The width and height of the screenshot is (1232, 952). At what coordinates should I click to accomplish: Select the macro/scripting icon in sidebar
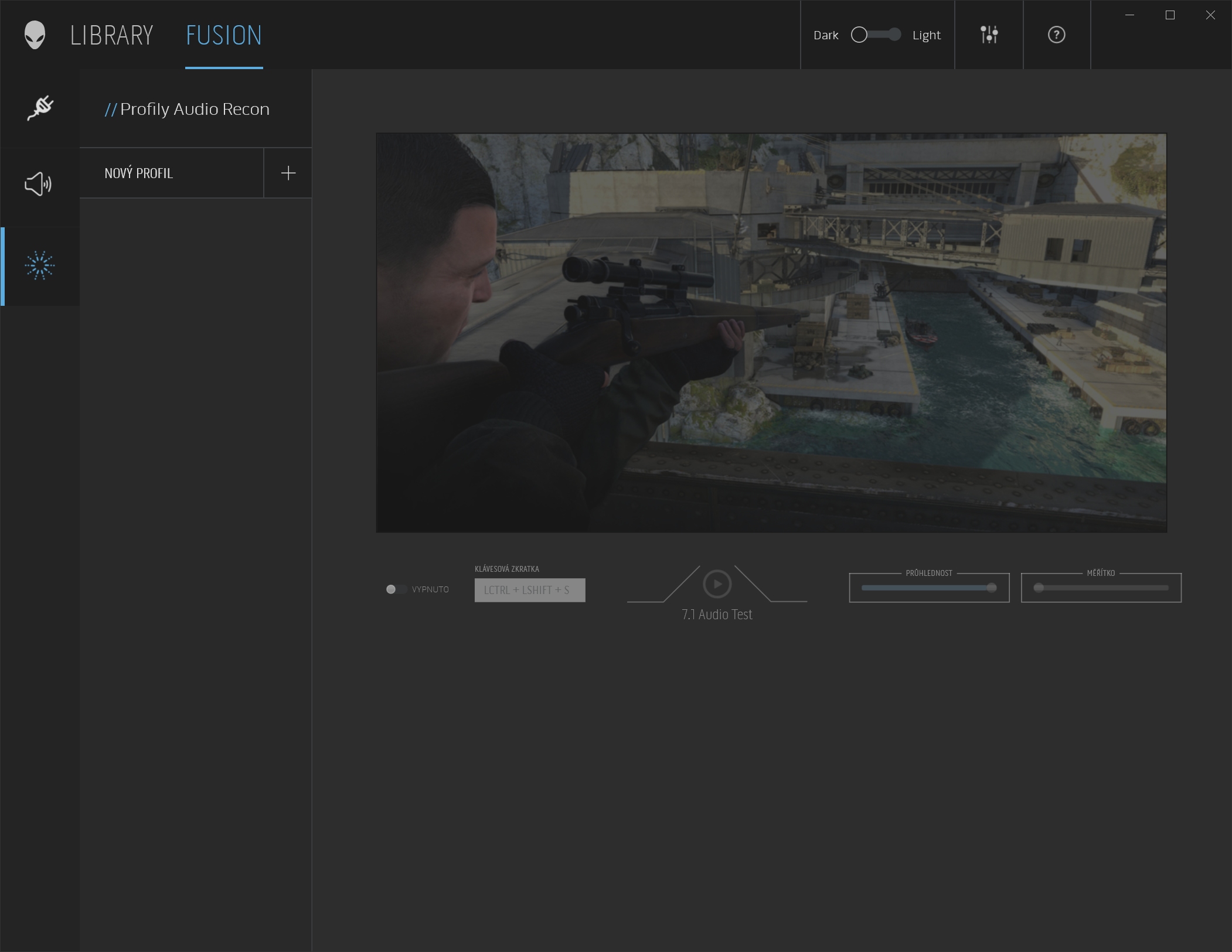tap(40, 107)
